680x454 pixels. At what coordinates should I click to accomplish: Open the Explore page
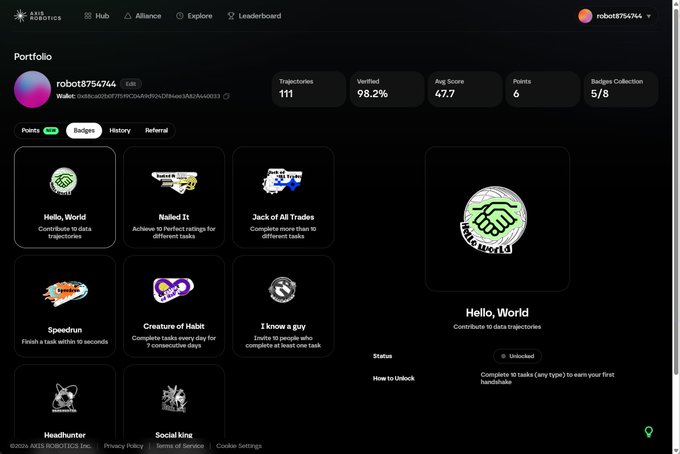pyautogui.click(x=194, y=16)
